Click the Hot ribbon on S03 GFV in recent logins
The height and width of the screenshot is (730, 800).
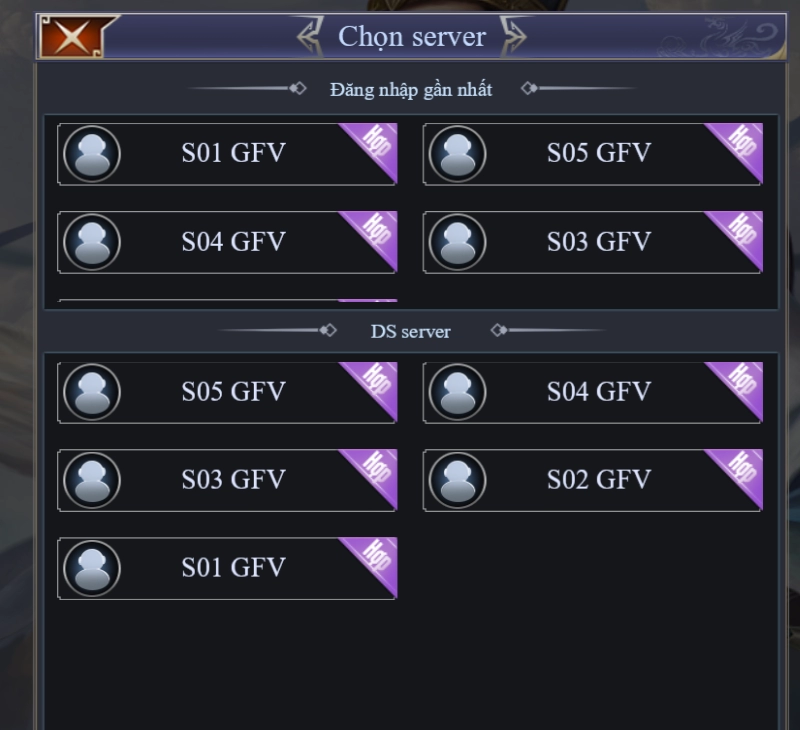pos(741,233)
